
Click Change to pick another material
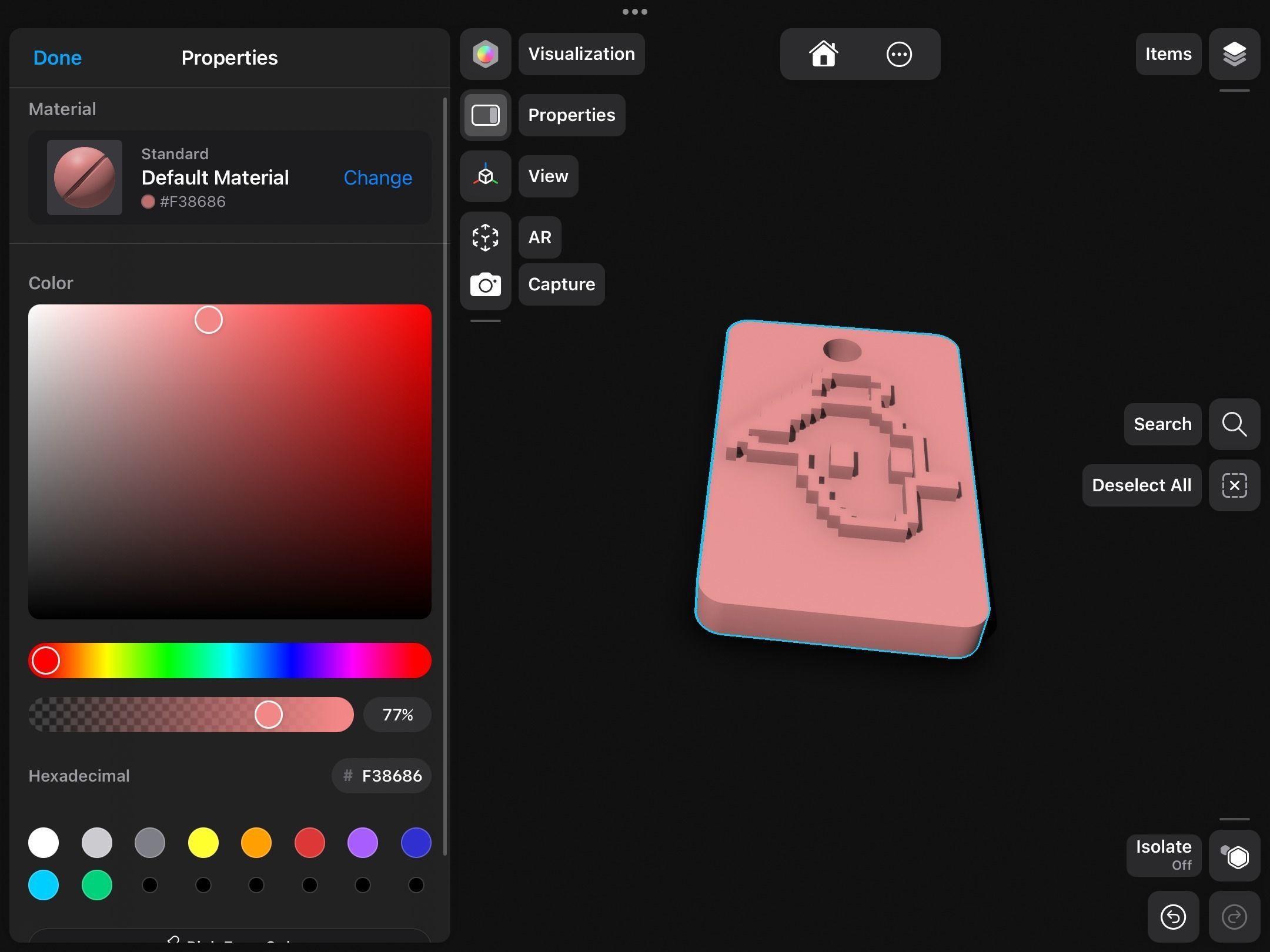coord(377,177)
